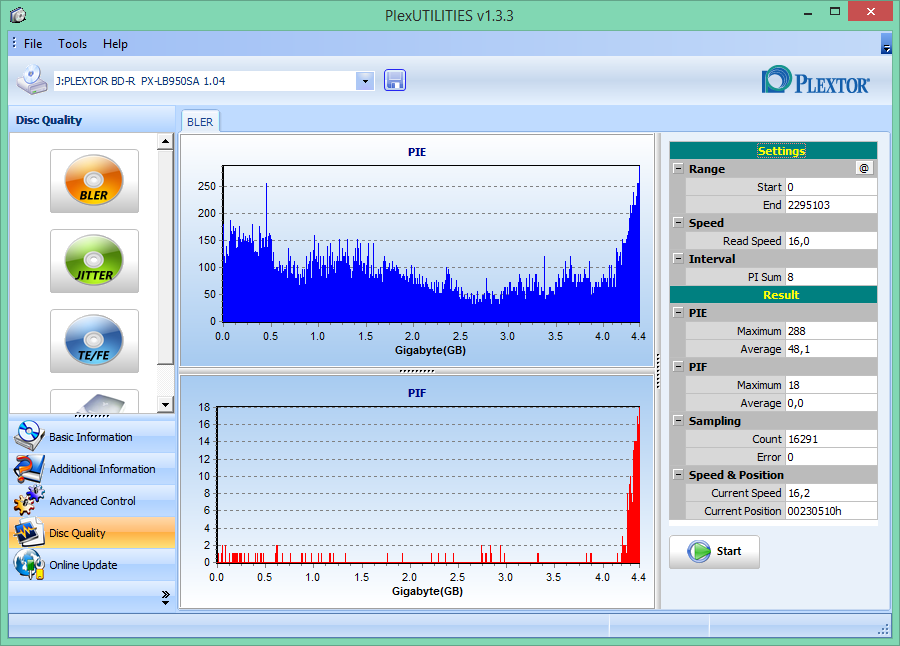Collapse the Speed settings group
This screenshot has width=900, height=646.
678,223
